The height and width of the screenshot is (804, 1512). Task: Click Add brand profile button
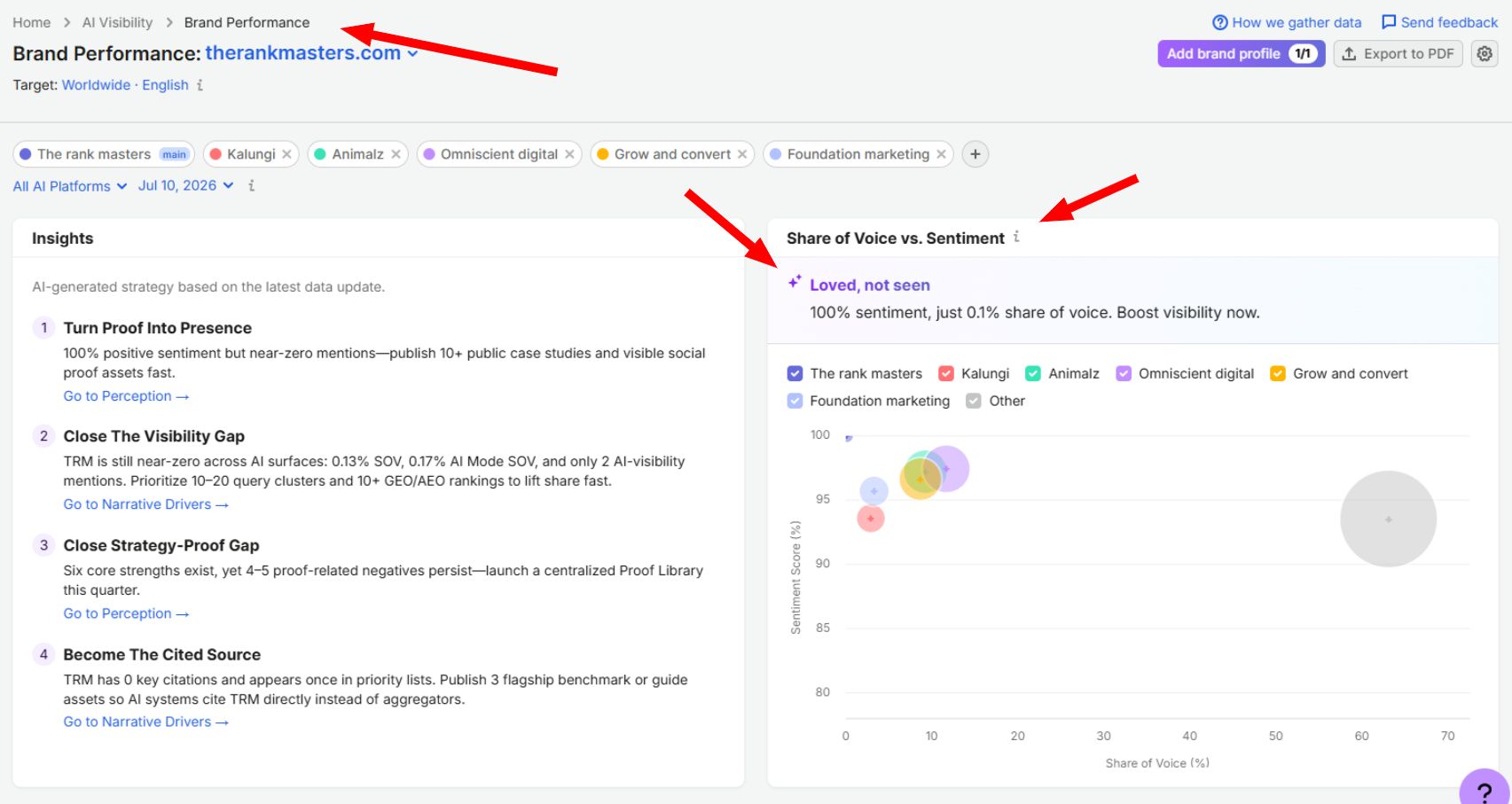(1241, 54)
